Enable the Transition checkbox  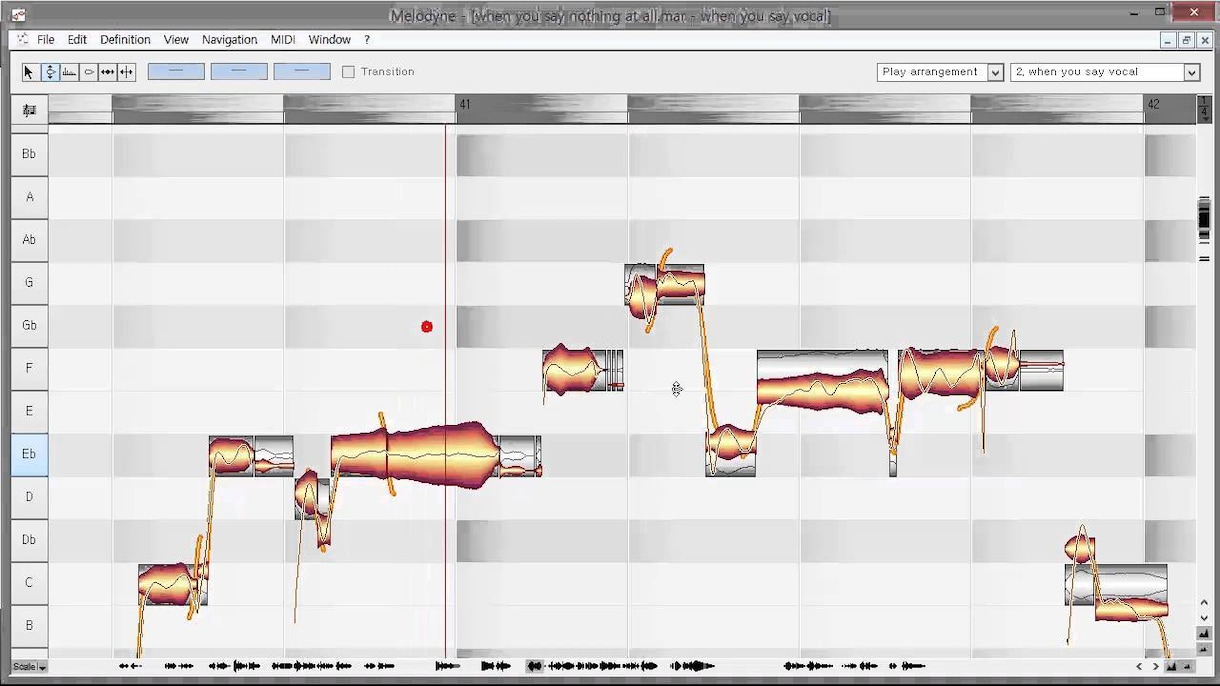point(348,72)
